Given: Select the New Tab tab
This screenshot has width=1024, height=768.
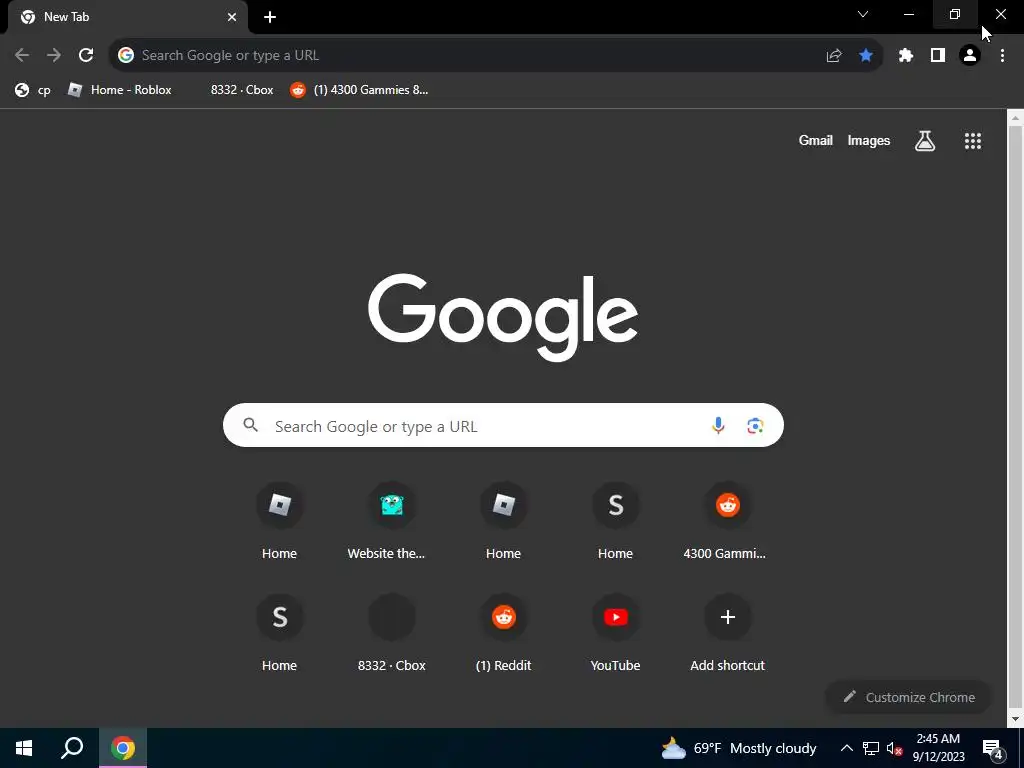Looking at the screenshot, I should (128, 17).
